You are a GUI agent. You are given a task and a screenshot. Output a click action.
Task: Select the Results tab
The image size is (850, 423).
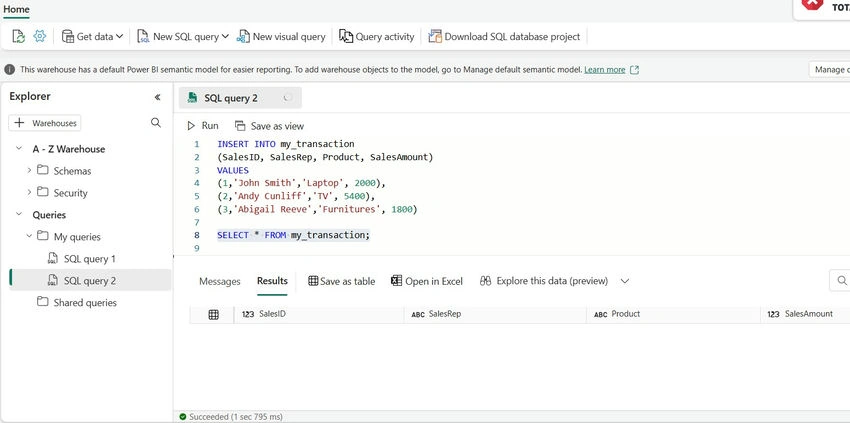272,281
